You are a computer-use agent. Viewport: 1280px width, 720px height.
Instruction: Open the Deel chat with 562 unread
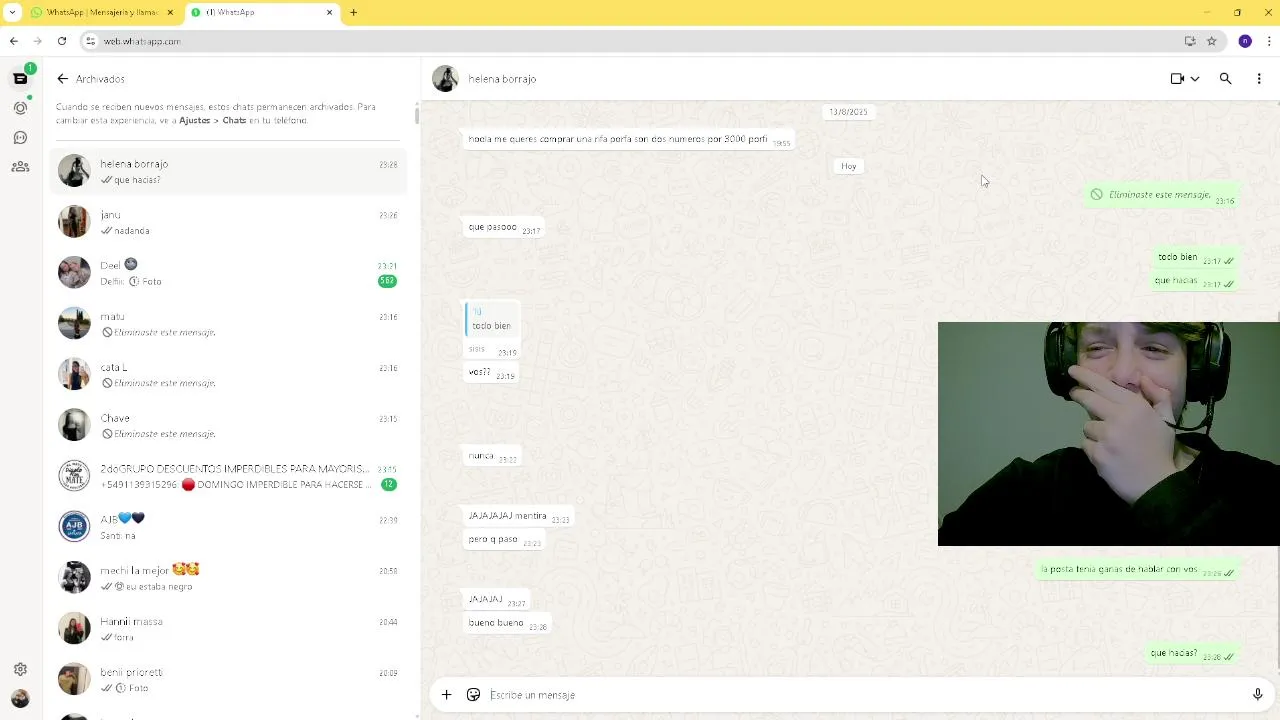(228, 273)
